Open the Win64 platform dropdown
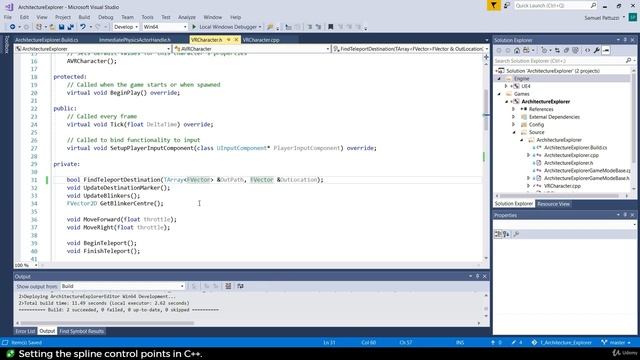 tap(164, 27)
